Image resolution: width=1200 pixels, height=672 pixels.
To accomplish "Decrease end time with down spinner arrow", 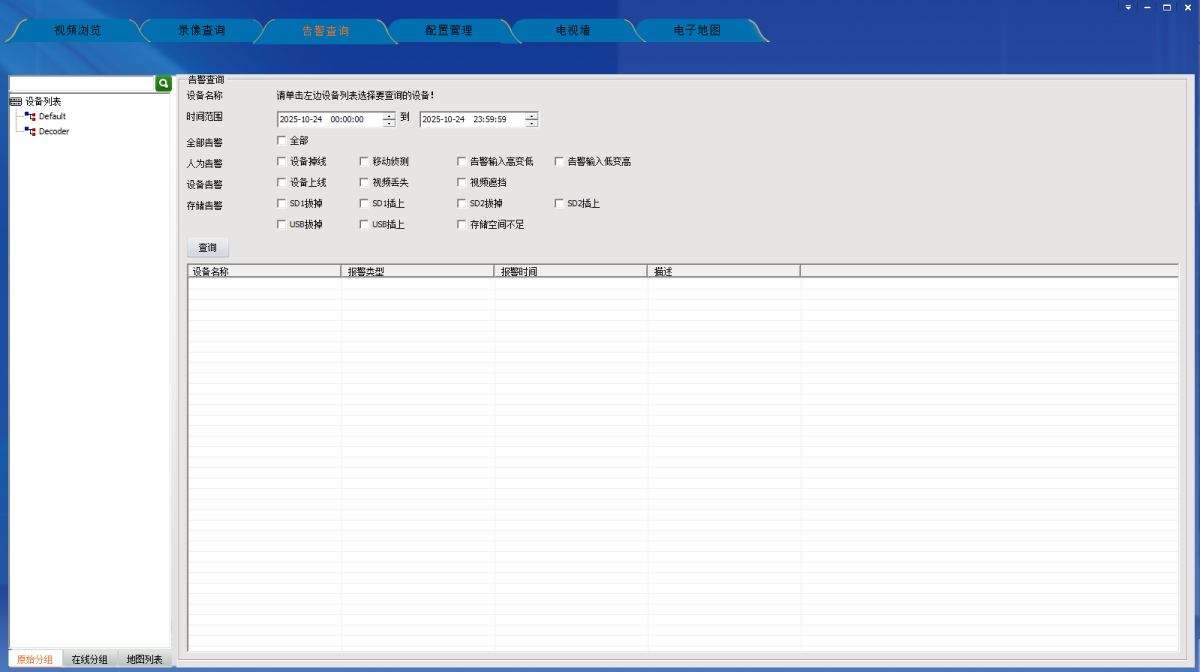I will pyautogui.click(x=531, y=124).
